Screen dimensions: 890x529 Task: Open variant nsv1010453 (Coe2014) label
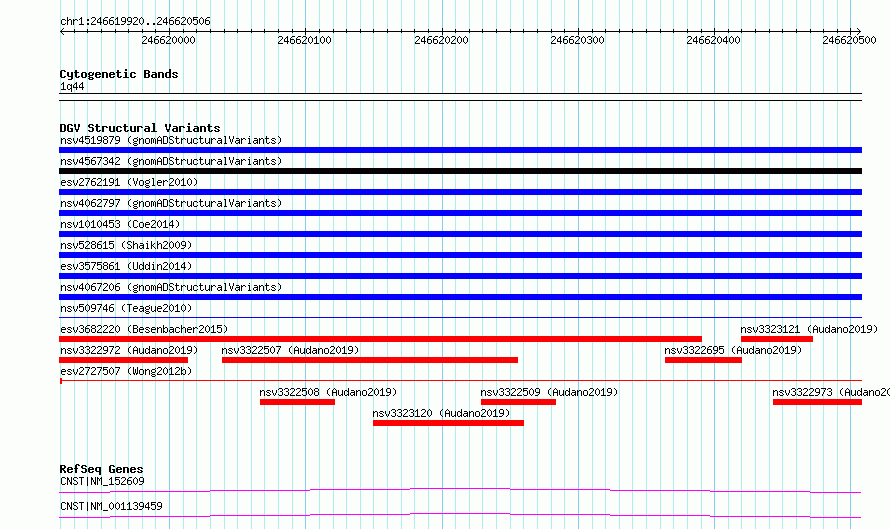120,224
